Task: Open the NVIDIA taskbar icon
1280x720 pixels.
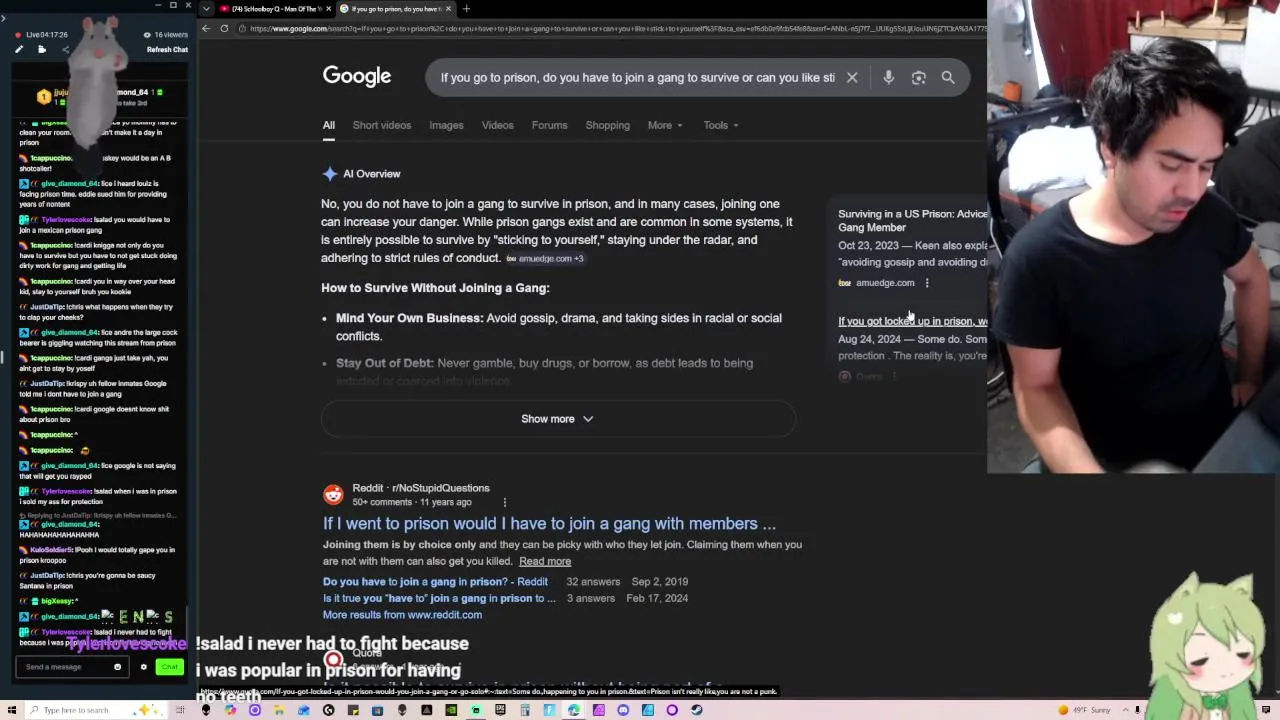Action: (x=451, y=710)
